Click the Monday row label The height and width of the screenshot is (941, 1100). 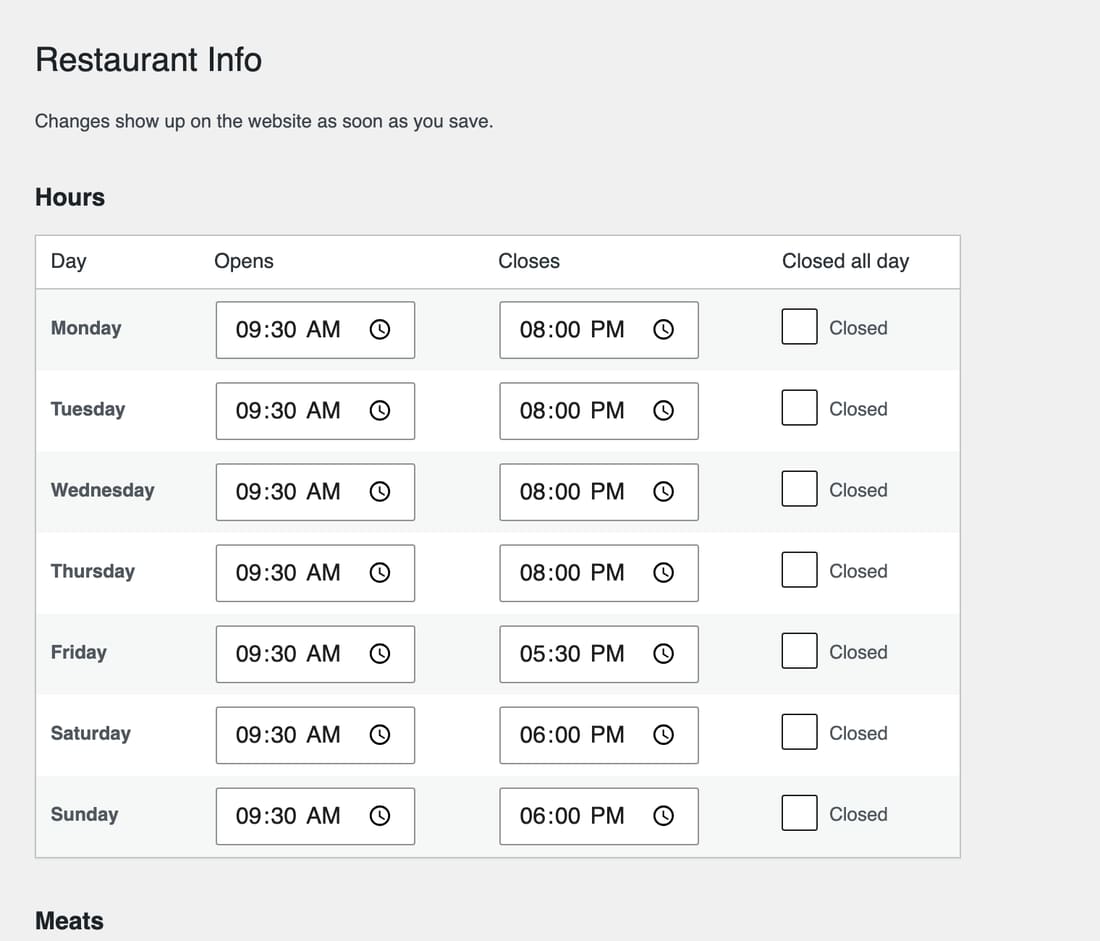(86, 328)
